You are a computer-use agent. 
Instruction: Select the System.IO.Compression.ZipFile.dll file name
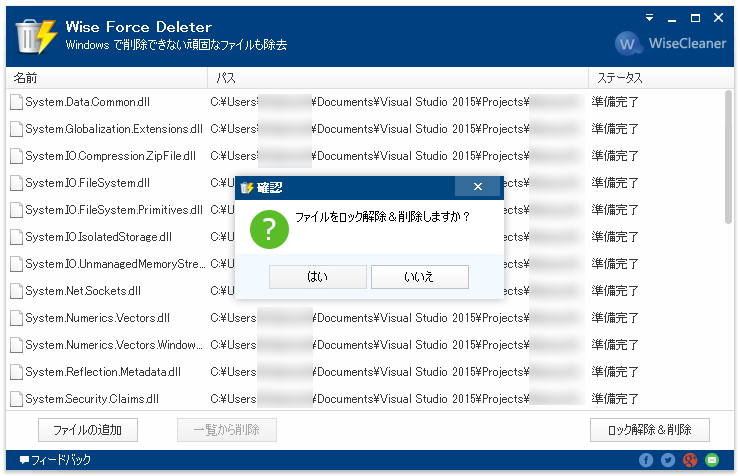click(x=110, y=156)
